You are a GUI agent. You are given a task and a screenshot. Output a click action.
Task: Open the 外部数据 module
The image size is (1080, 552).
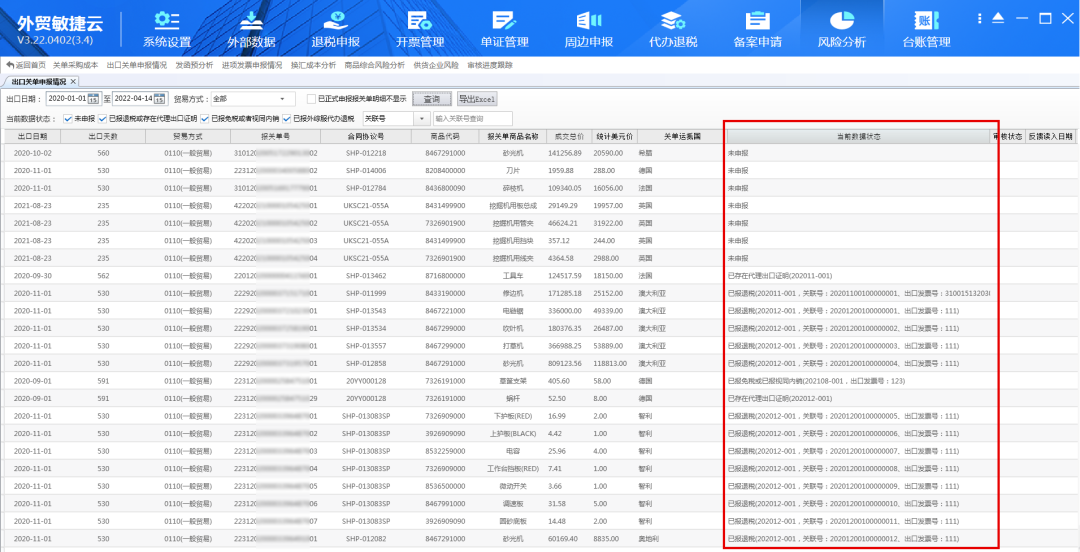point(251,28)
